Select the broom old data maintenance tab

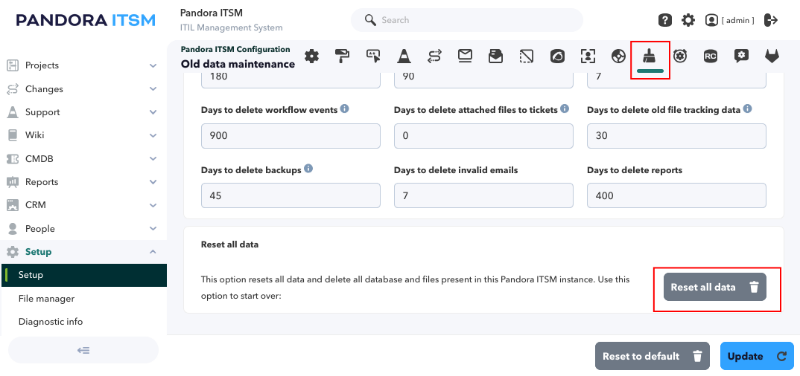click(x=649, y=56)
